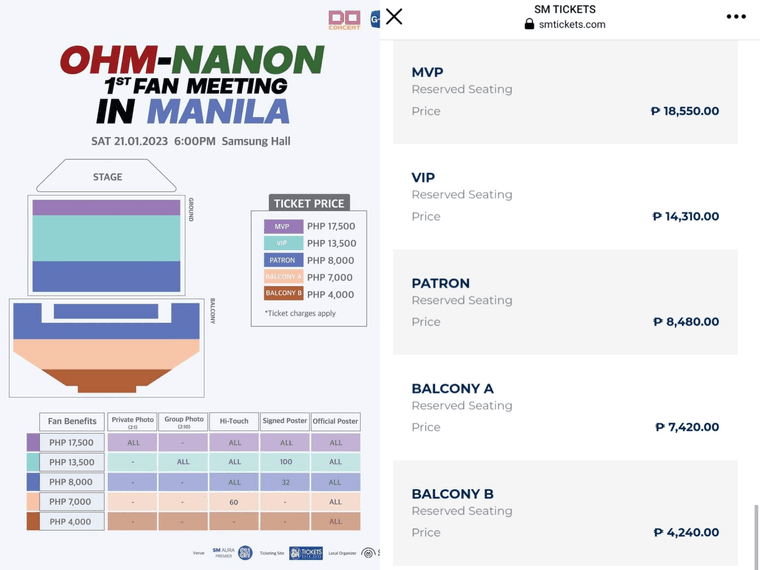Choose the PATRON ticket listing
Image resolution: width=760 pixels, height=570 pixels.
[565, 302]
